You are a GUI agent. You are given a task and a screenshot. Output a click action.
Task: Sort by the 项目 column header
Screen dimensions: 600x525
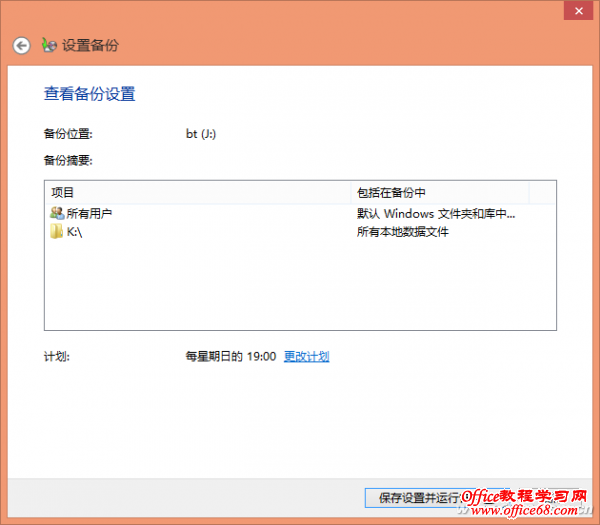point(197,192)
